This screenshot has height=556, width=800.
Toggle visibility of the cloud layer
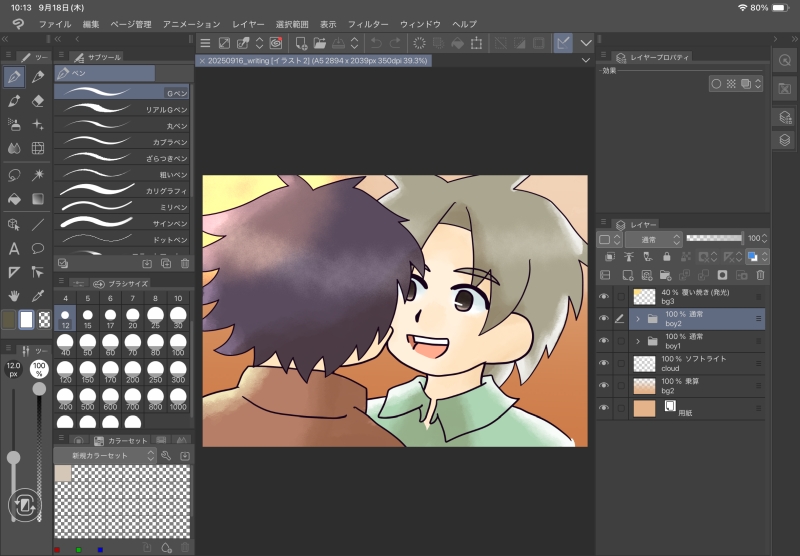pyautogui.click(x=604, y=363)
